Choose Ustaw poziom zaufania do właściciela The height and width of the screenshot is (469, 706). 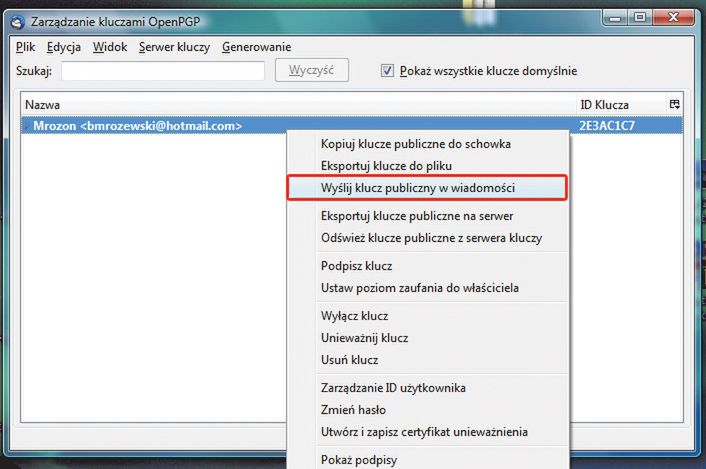[x=427, y=288]
